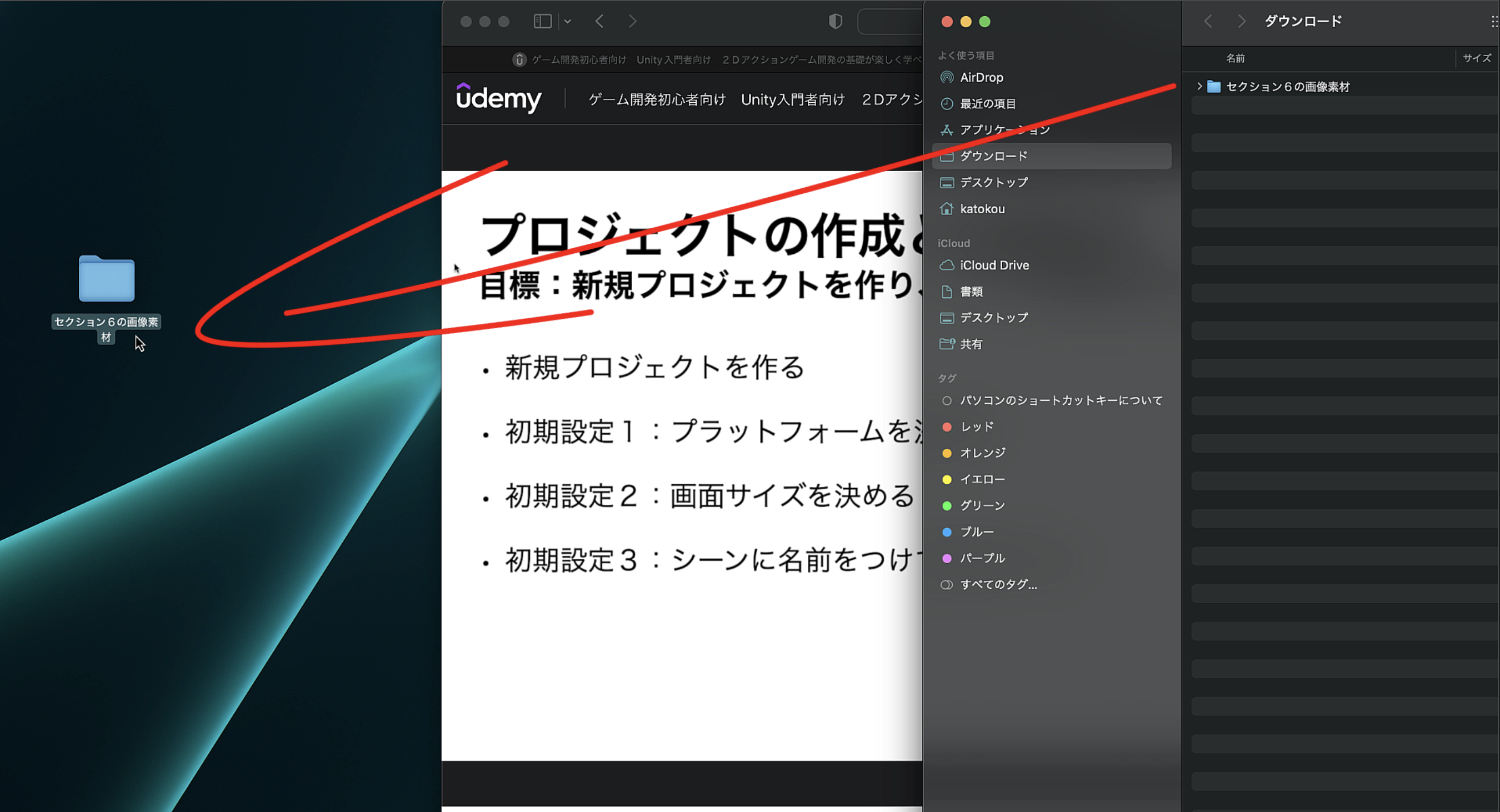Open the Safari tab group dropdown chevron
1500x812 pixels.
click(x=567, y=21)
